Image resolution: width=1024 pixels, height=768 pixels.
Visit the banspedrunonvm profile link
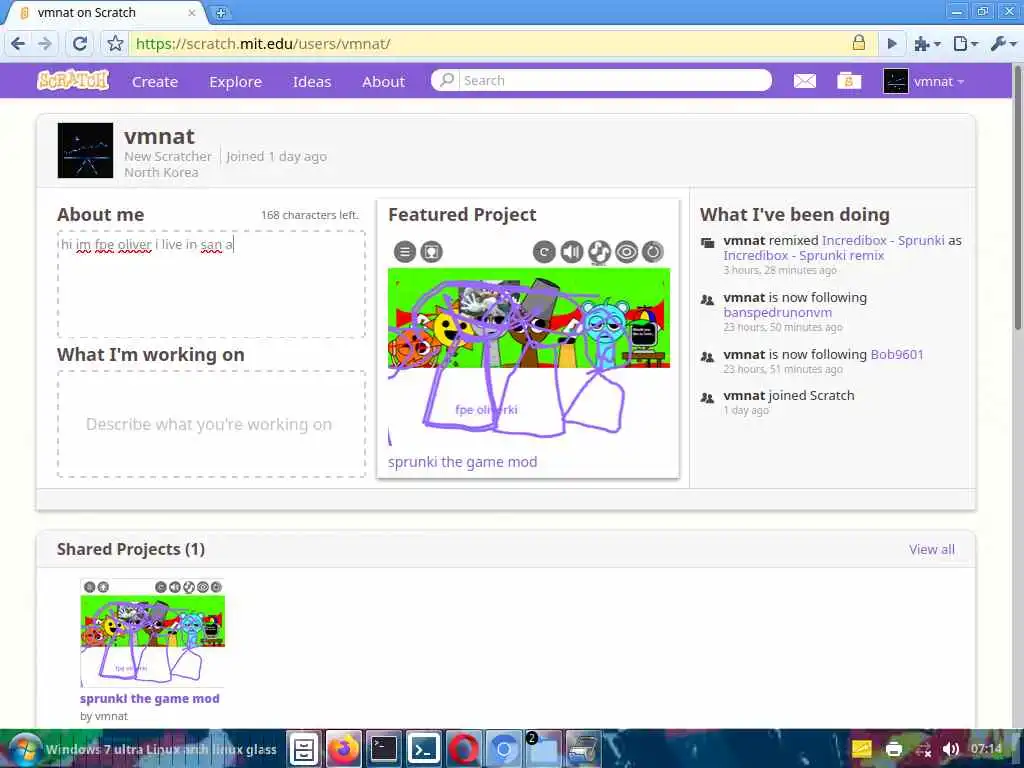pyautogui.click(x=777, y=312)
